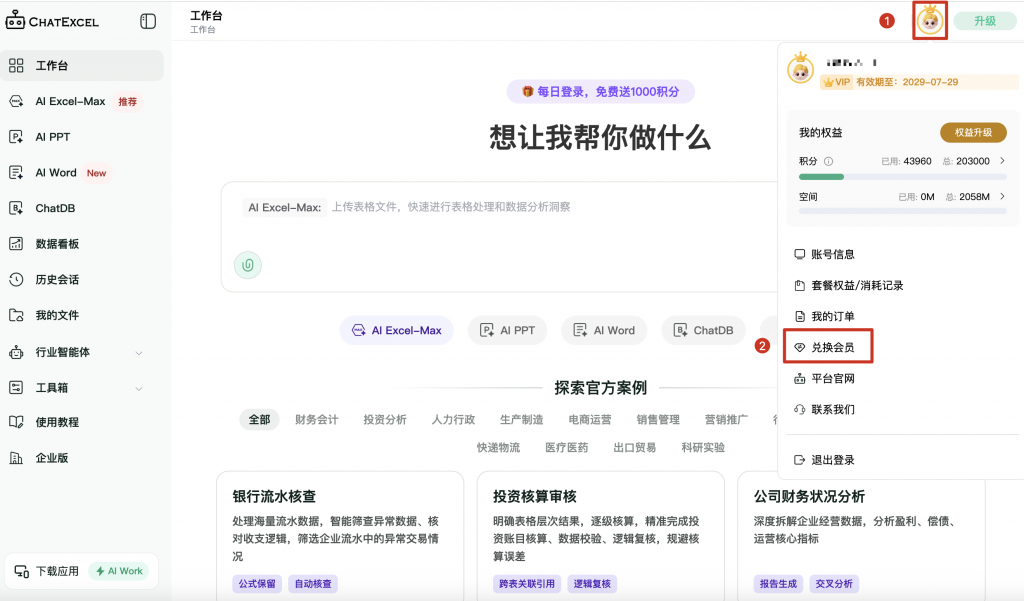Screen dimensions: 1024x601
Task: Expand the 工具箱 chevron
Action: (x=138, y=389)
